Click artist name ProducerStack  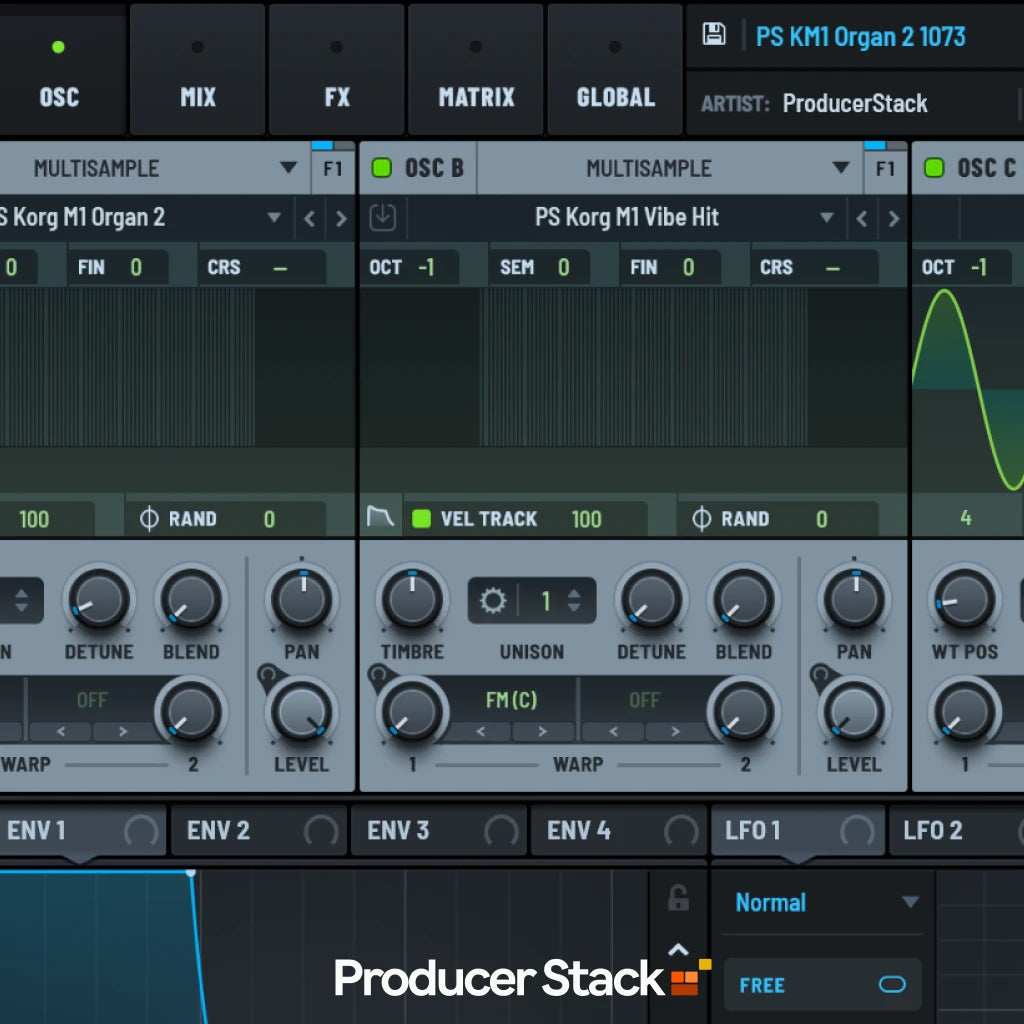point(855,103)
